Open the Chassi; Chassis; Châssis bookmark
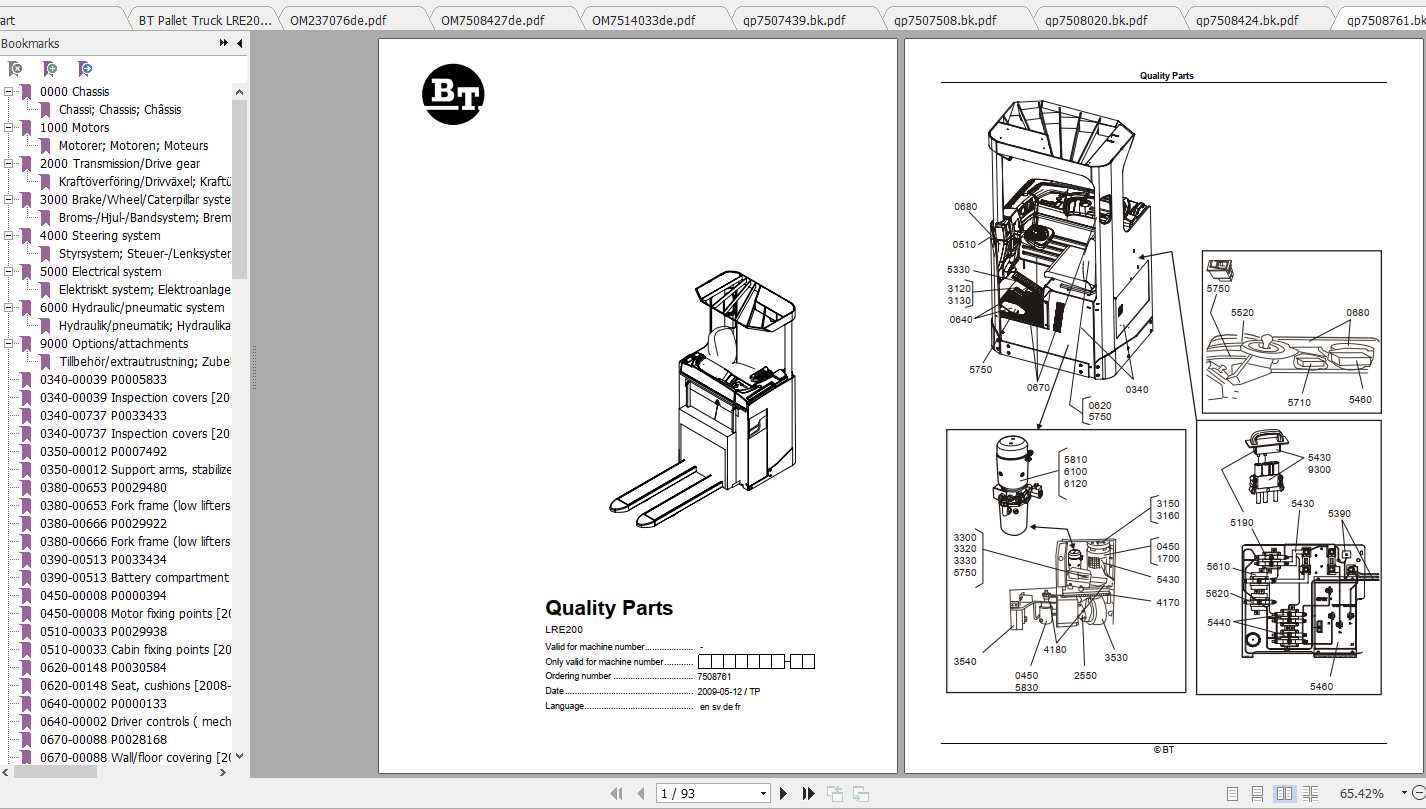The width and height of the screenshot is (1426, 809). [120, 110]
